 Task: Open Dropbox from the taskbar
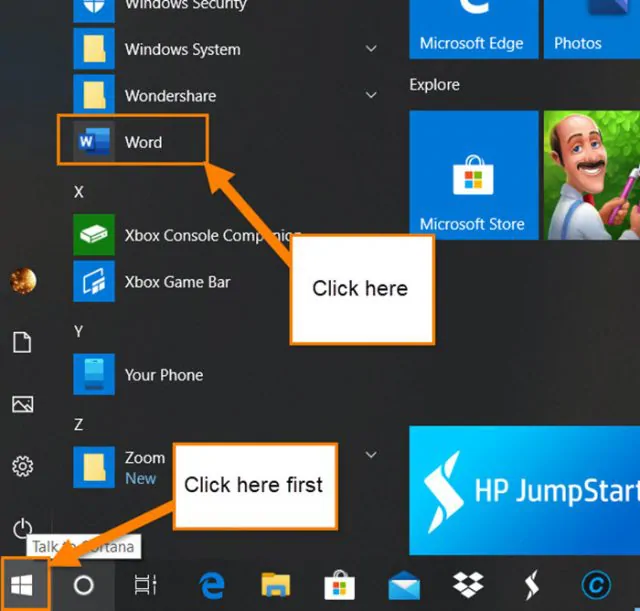(x=468, y=585)
